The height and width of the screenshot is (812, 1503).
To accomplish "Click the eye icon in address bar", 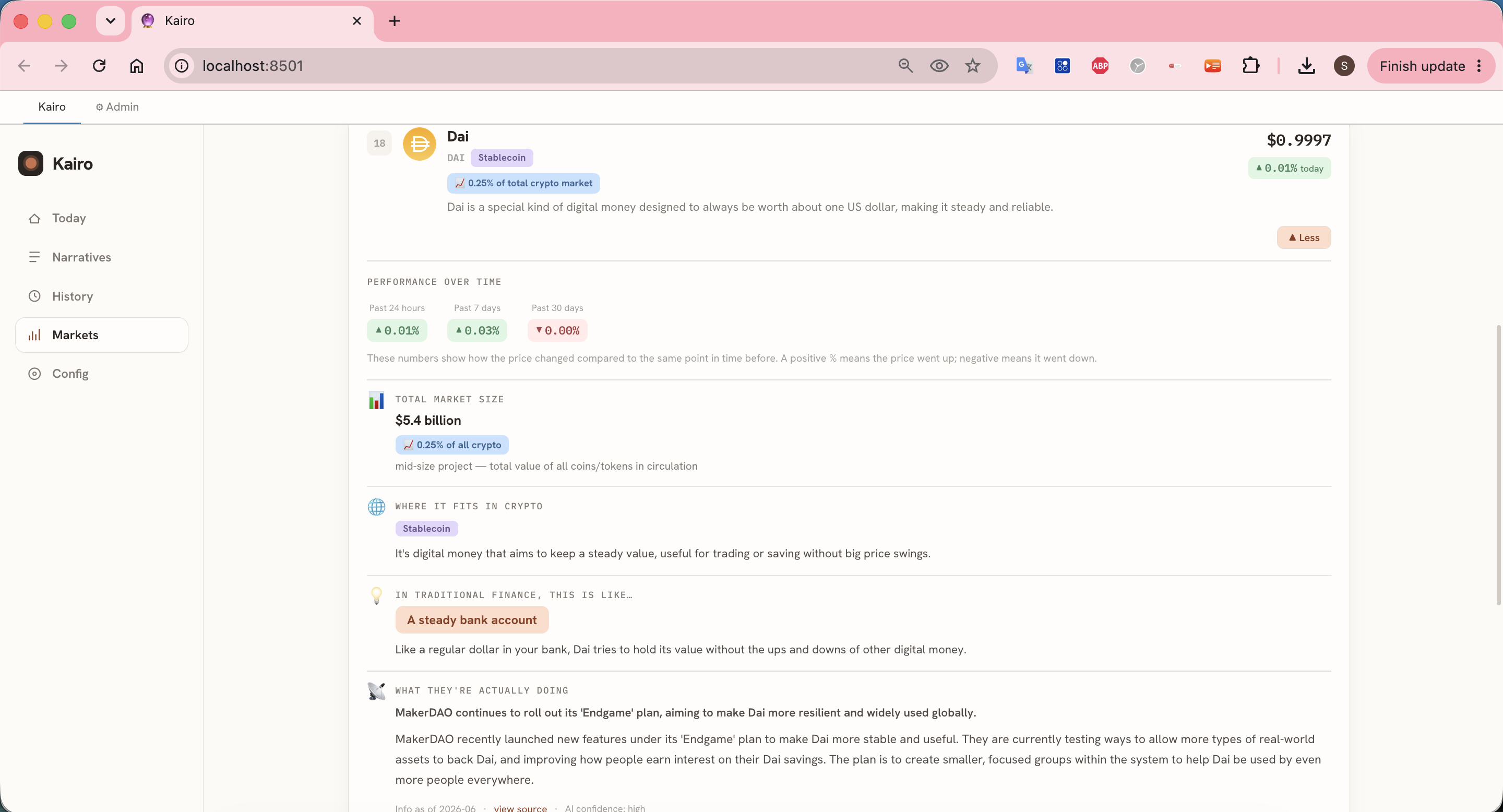I will [939, 66].
